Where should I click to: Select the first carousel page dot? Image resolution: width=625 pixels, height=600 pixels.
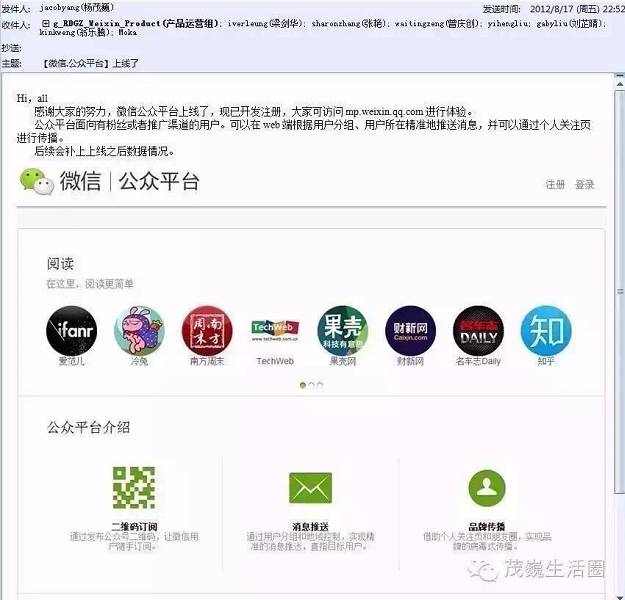[303, 385]
